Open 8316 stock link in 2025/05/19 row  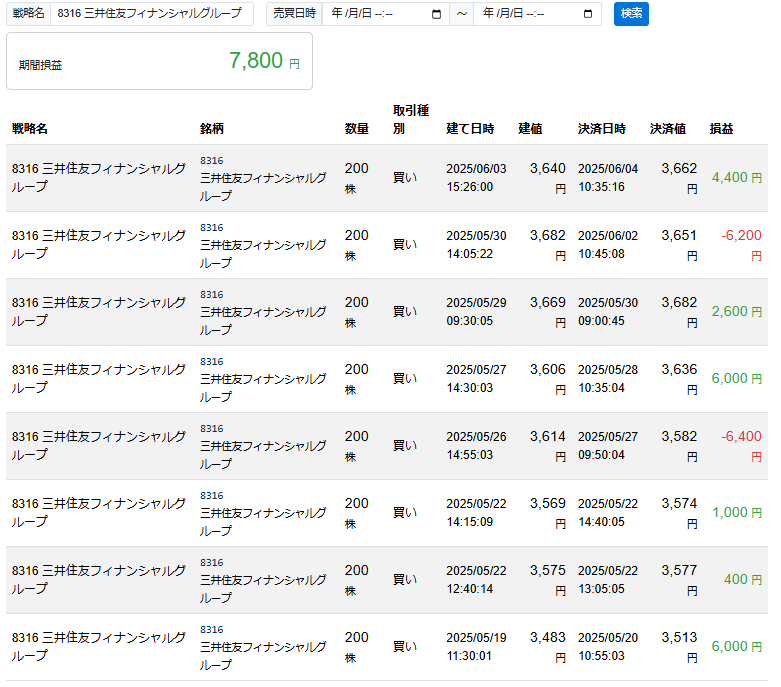[x=212, y=630]
